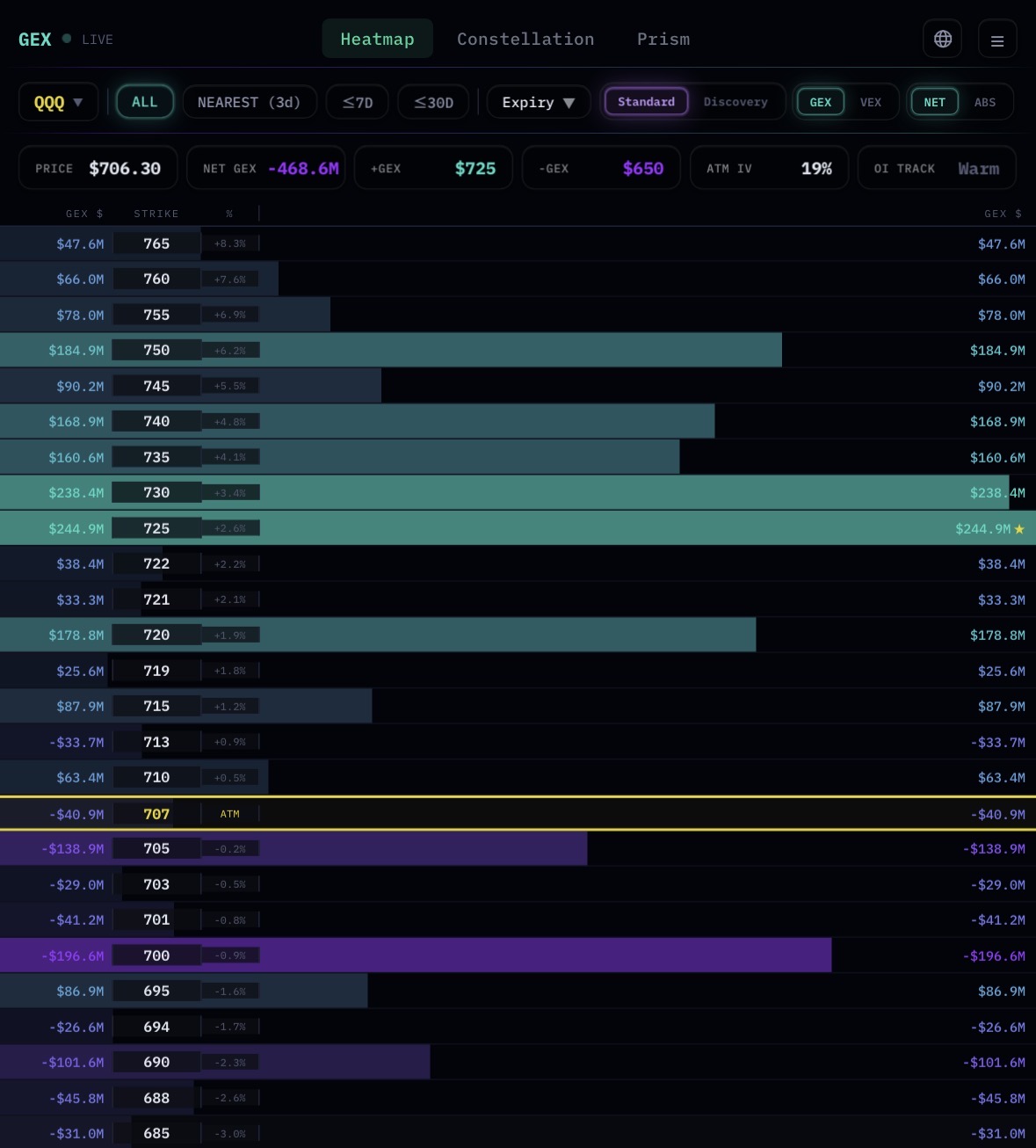Viewport: 1036px width, 1148px height.
Task: Select the ALL expiry filter
Action: click(x=145, y=102)
